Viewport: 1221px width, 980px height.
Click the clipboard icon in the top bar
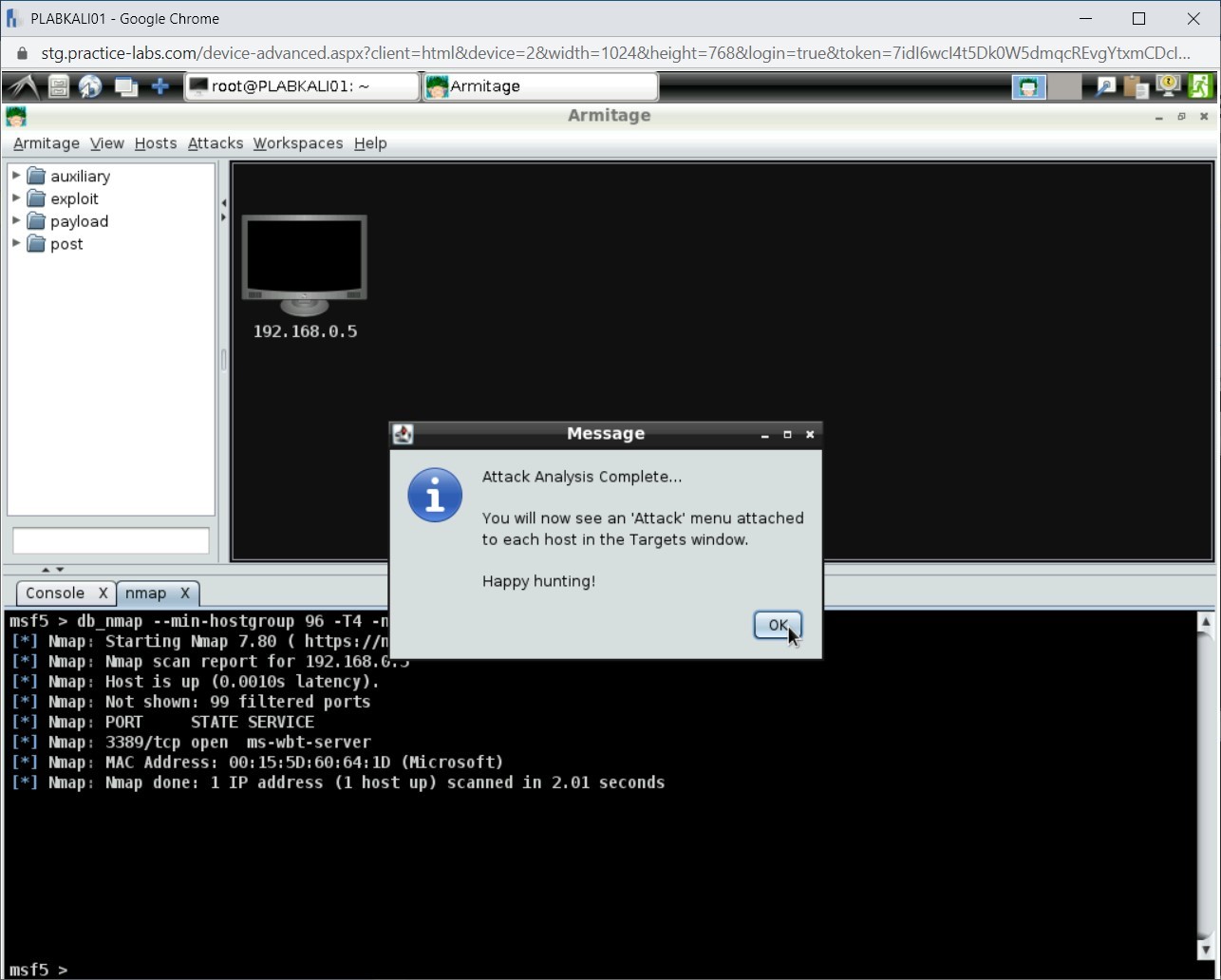click(1136, 86)
